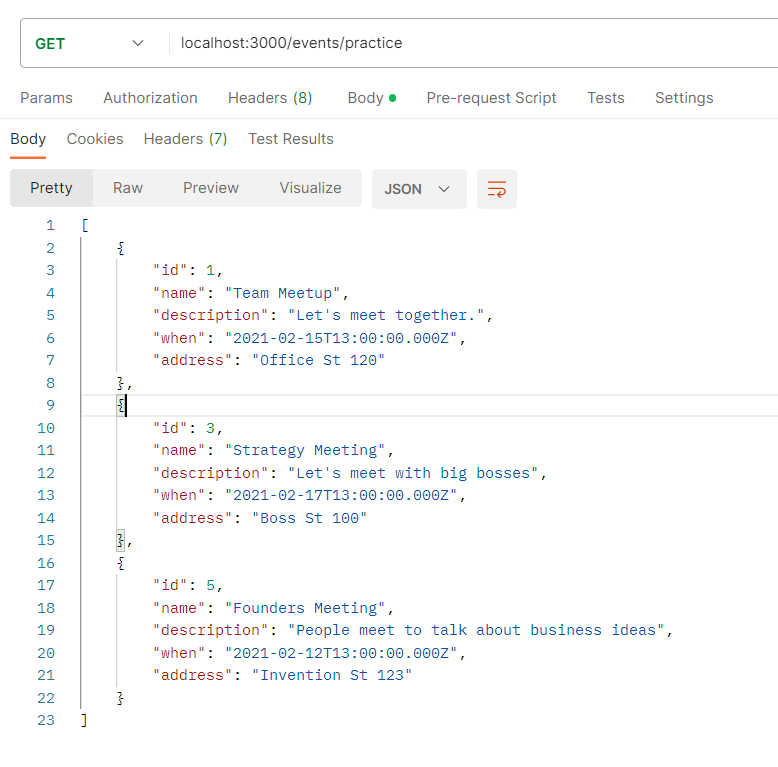Open the JSON format dropdown

tap(418, 189)
